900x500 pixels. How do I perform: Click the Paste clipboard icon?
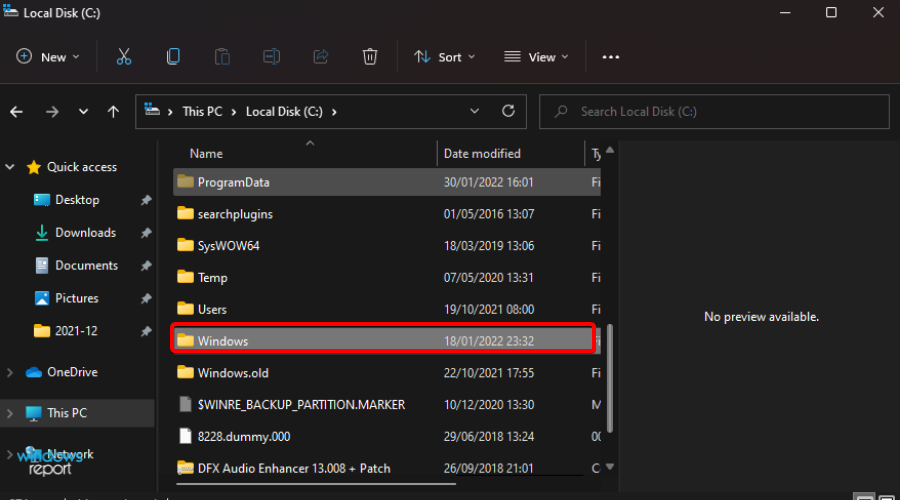click(222, 57)
